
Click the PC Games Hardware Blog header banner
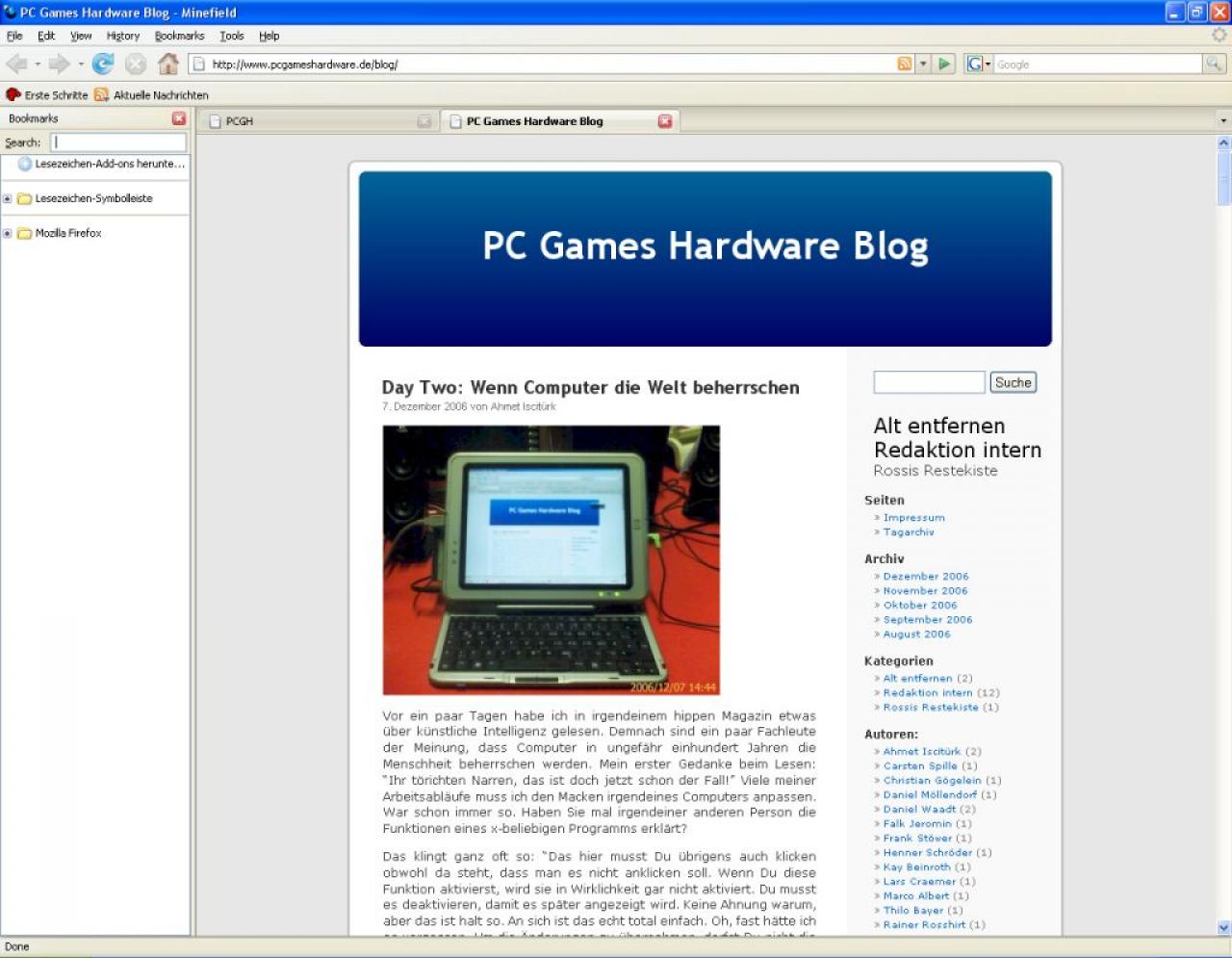(x=706, y=258)
